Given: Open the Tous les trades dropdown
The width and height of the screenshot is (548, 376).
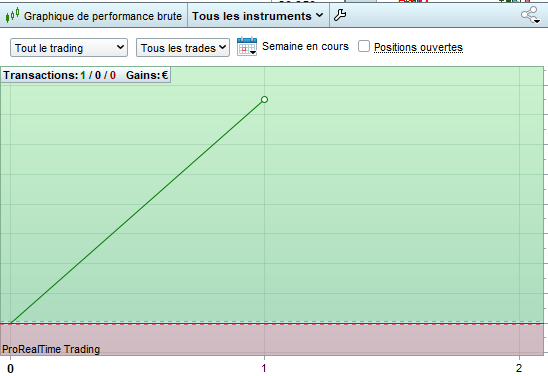Looking at the screenshot, I should pyautogui.click(x=183, y=48).
